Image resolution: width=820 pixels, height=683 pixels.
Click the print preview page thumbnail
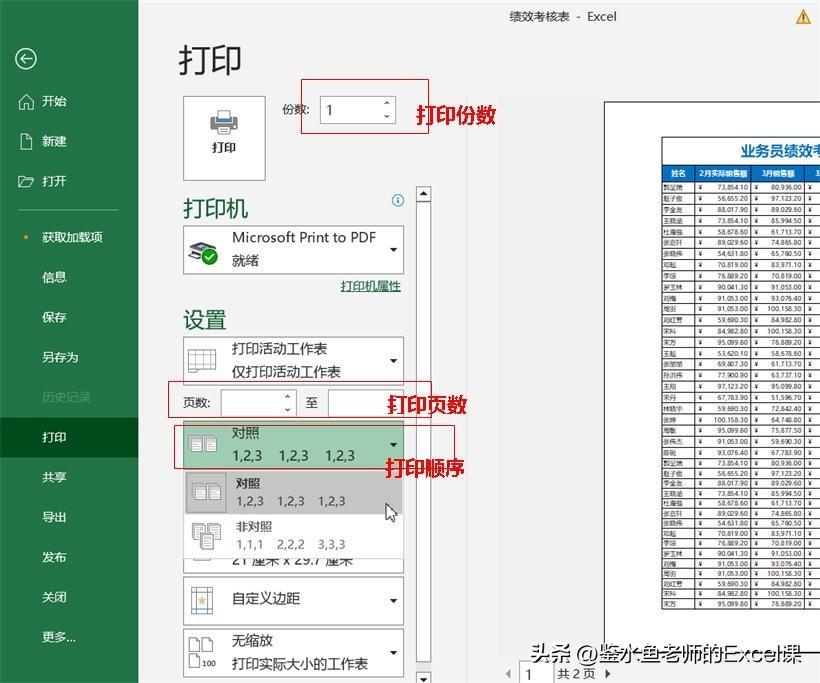click(712, 378)
